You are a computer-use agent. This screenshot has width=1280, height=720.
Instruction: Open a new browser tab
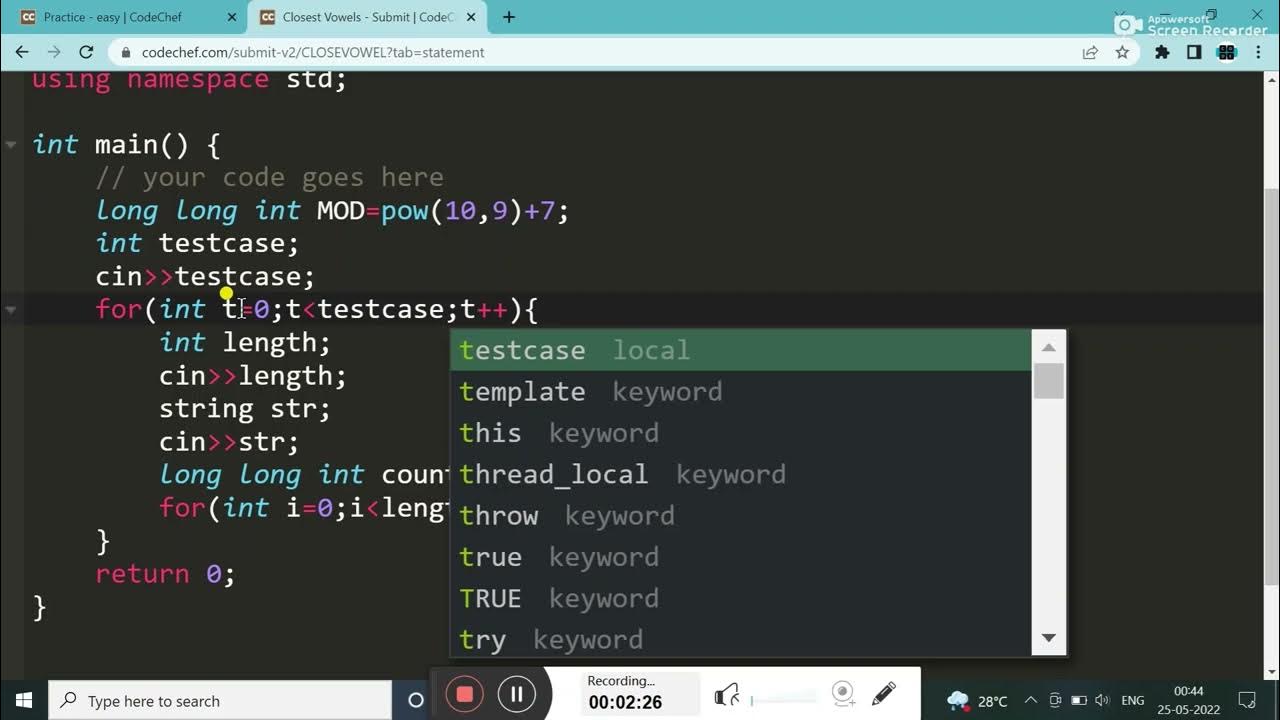509,17
